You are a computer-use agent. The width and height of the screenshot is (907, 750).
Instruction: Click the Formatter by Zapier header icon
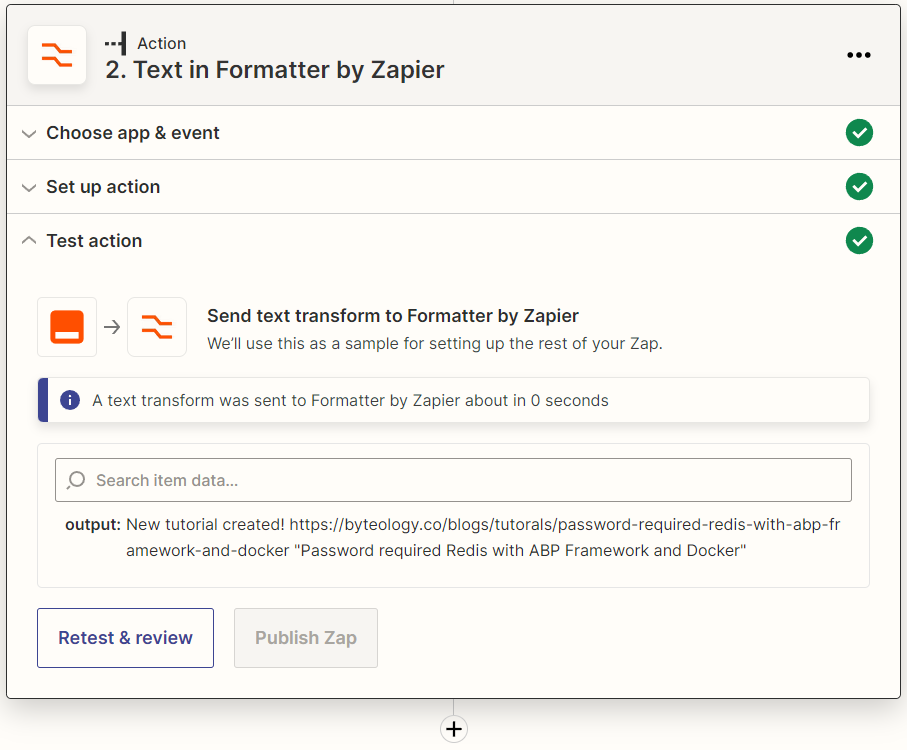tap(57, 55)
